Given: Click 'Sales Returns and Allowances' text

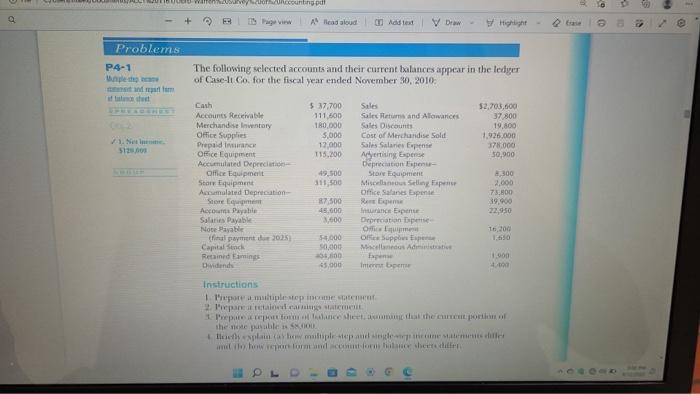Looking at the screenshot, I should point(410,116).
